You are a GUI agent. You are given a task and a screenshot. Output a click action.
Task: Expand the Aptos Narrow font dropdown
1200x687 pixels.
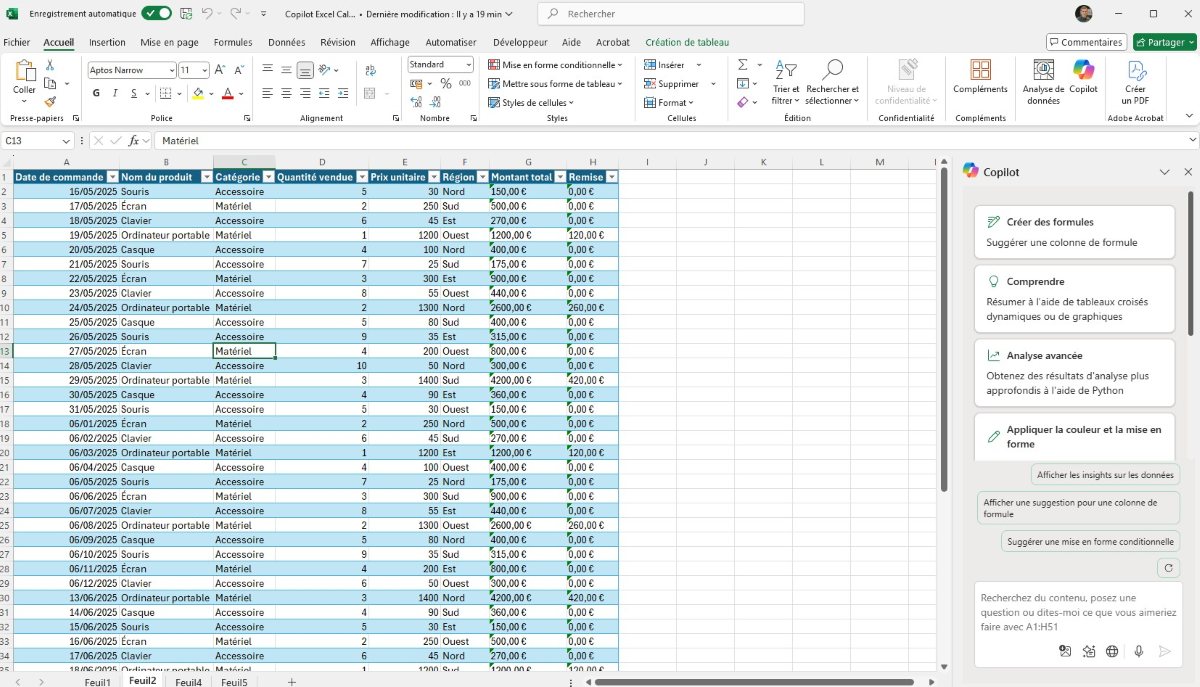169,70
